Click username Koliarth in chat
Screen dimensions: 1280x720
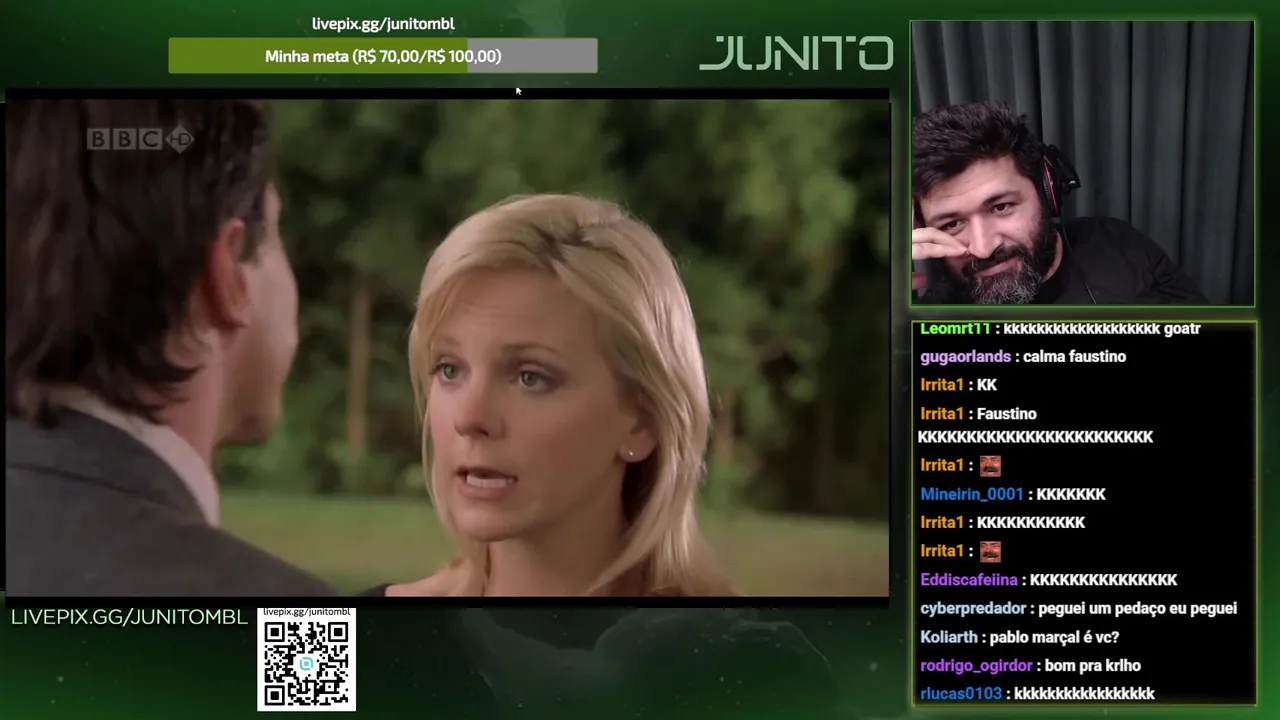949,637
